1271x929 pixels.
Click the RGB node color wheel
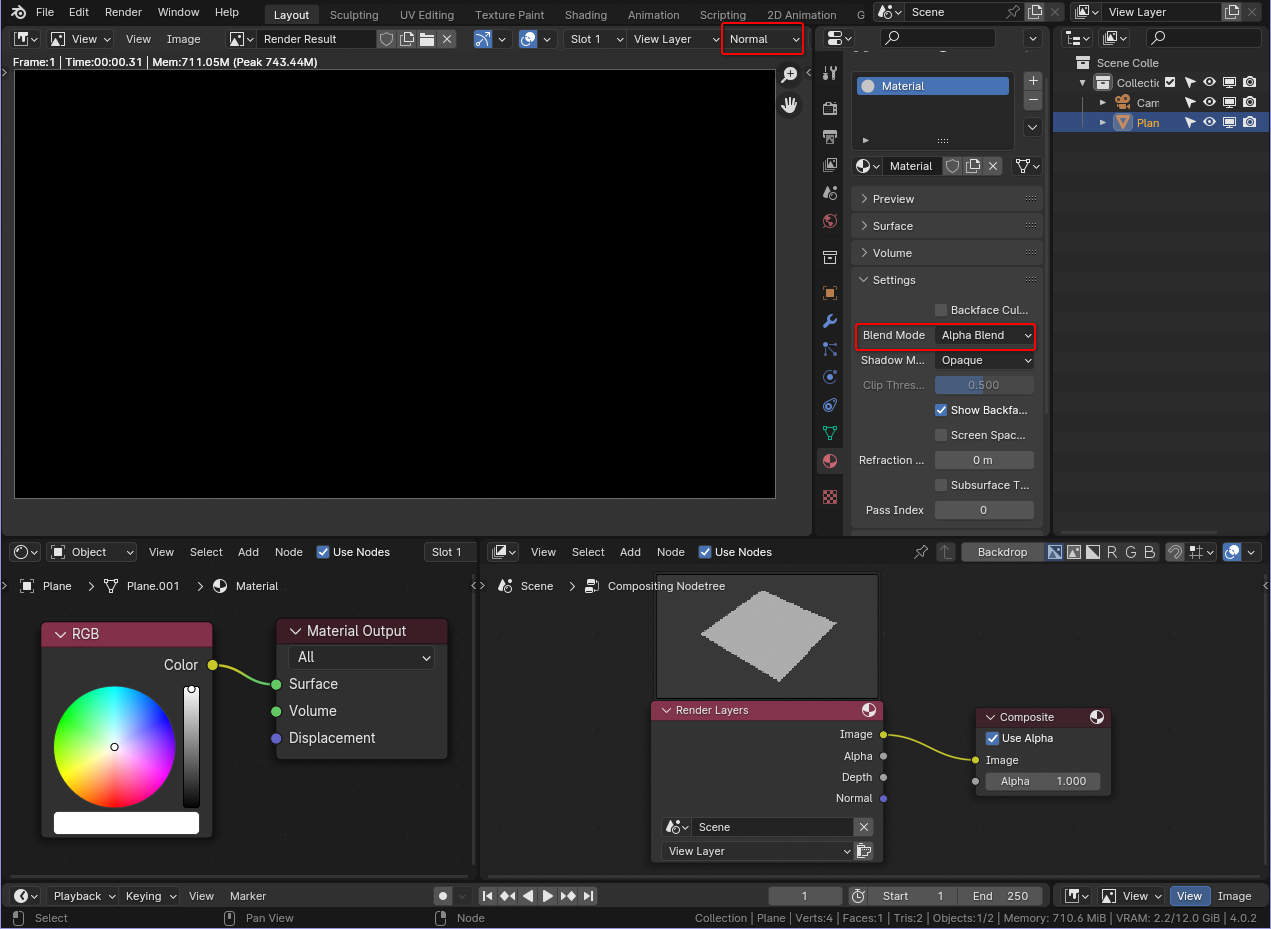coord(114,746)
